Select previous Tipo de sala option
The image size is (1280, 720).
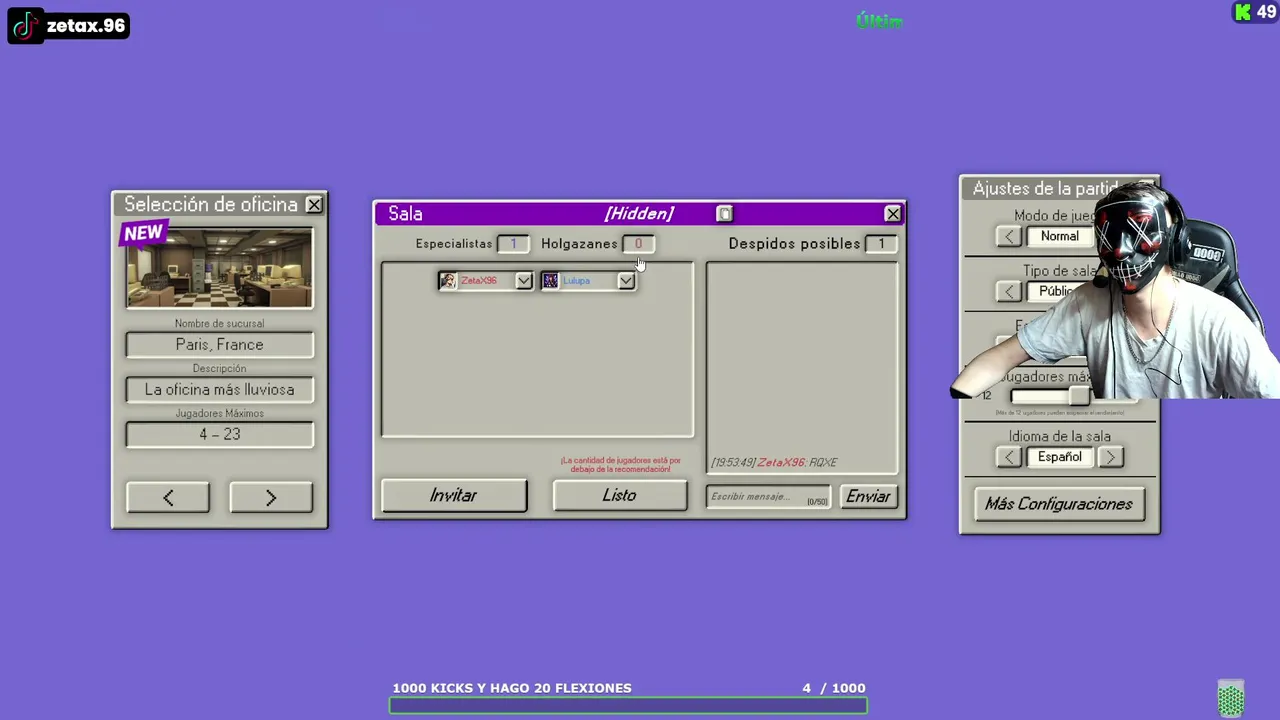[x=1009, y=291]
